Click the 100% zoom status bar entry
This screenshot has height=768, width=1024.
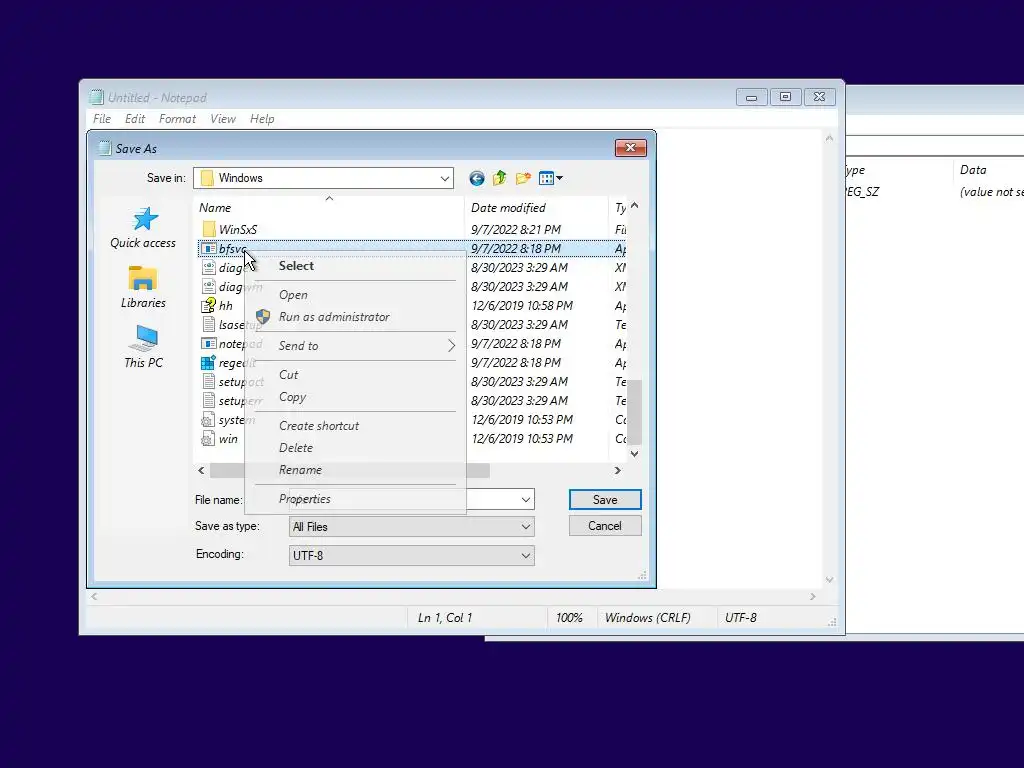(569, 618)
